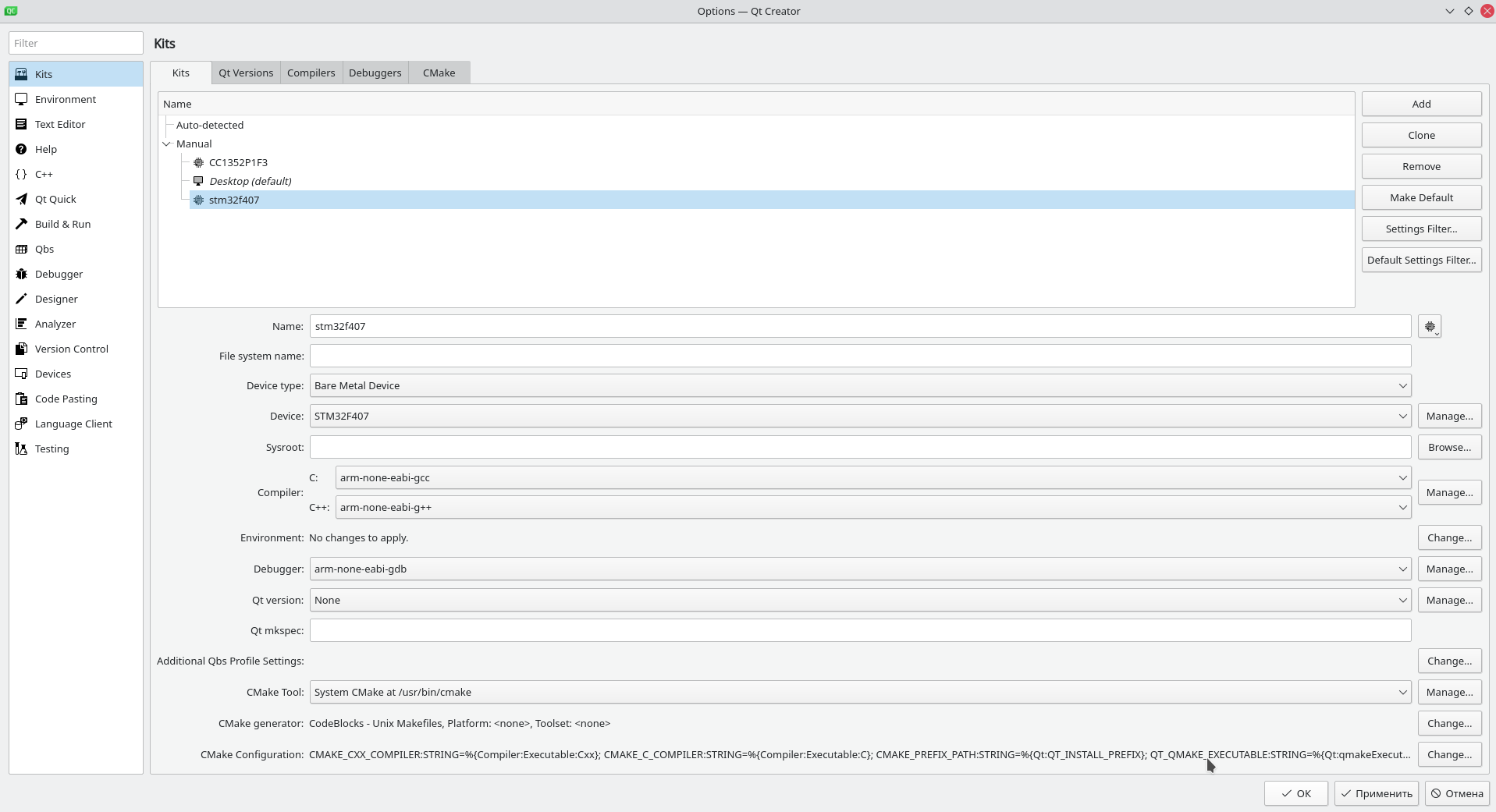This screenshot has height=812, width=1496.
Task: Open the C++ compiler arm-none-eabi-g++ dropdown
Action: pos(872,507)
